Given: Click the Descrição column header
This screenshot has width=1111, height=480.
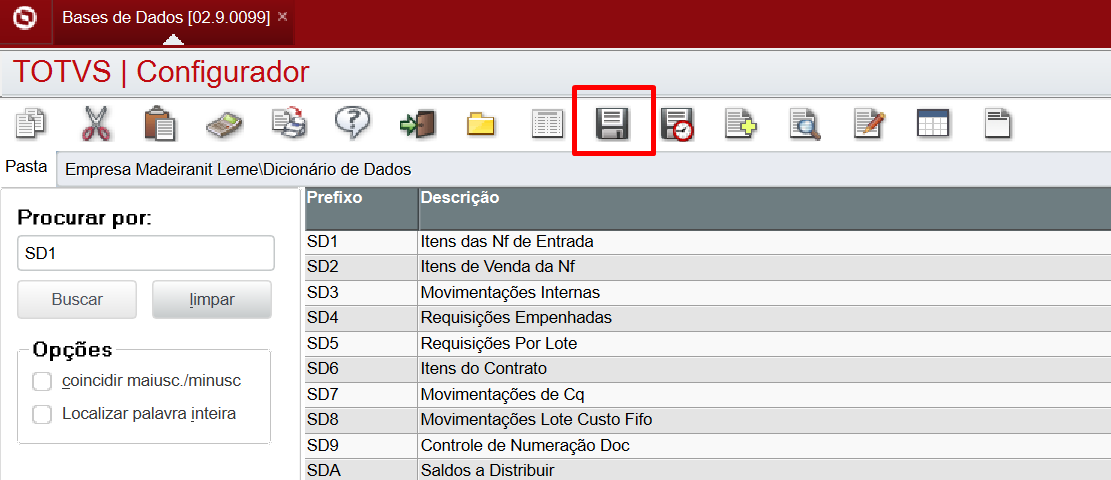Looking at the screenshot, I should pyautogui.click(x=765, y=209).
